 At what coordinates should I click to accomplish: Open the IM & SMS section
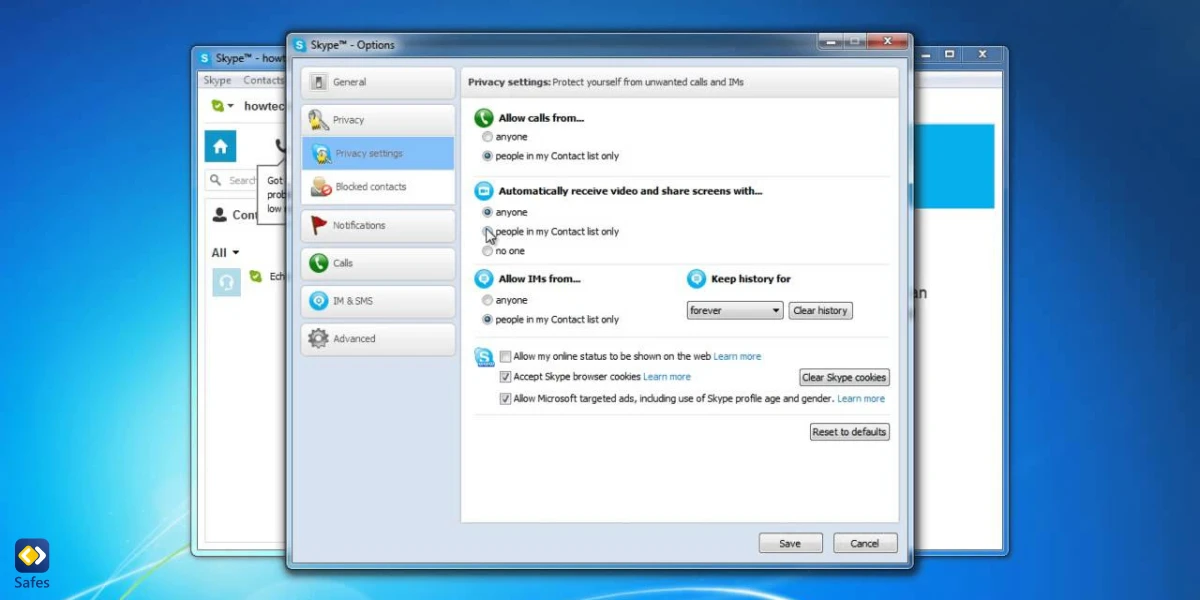(x=378, y=301)
